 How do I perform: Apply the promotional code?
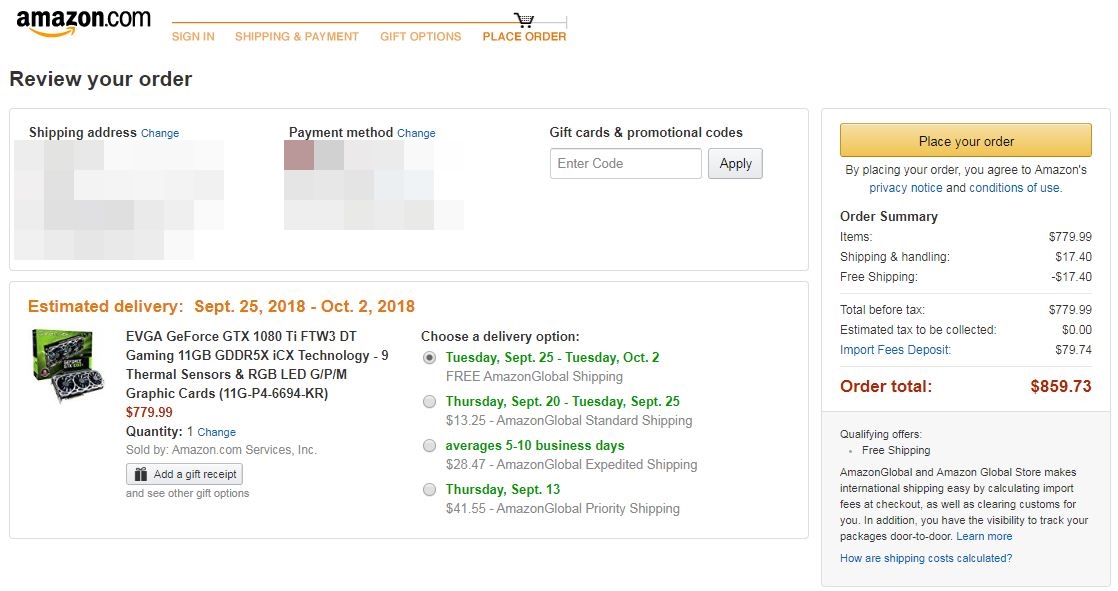[735, 164]
